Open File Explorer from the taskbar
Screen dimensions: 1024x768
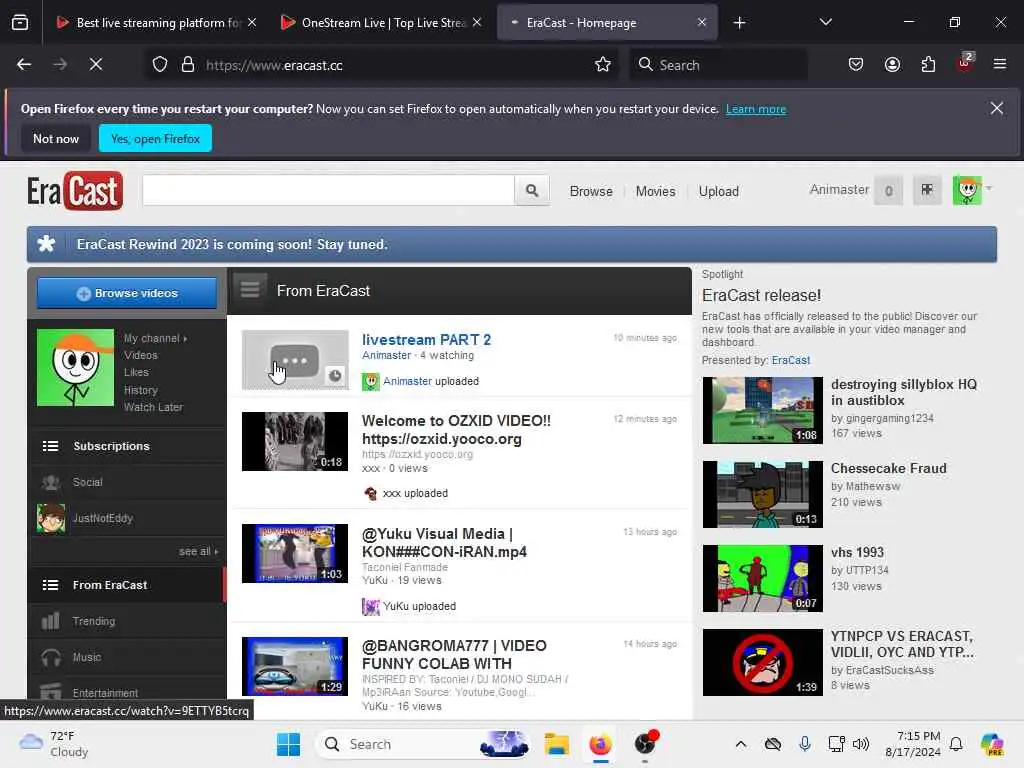click(557, 744)
